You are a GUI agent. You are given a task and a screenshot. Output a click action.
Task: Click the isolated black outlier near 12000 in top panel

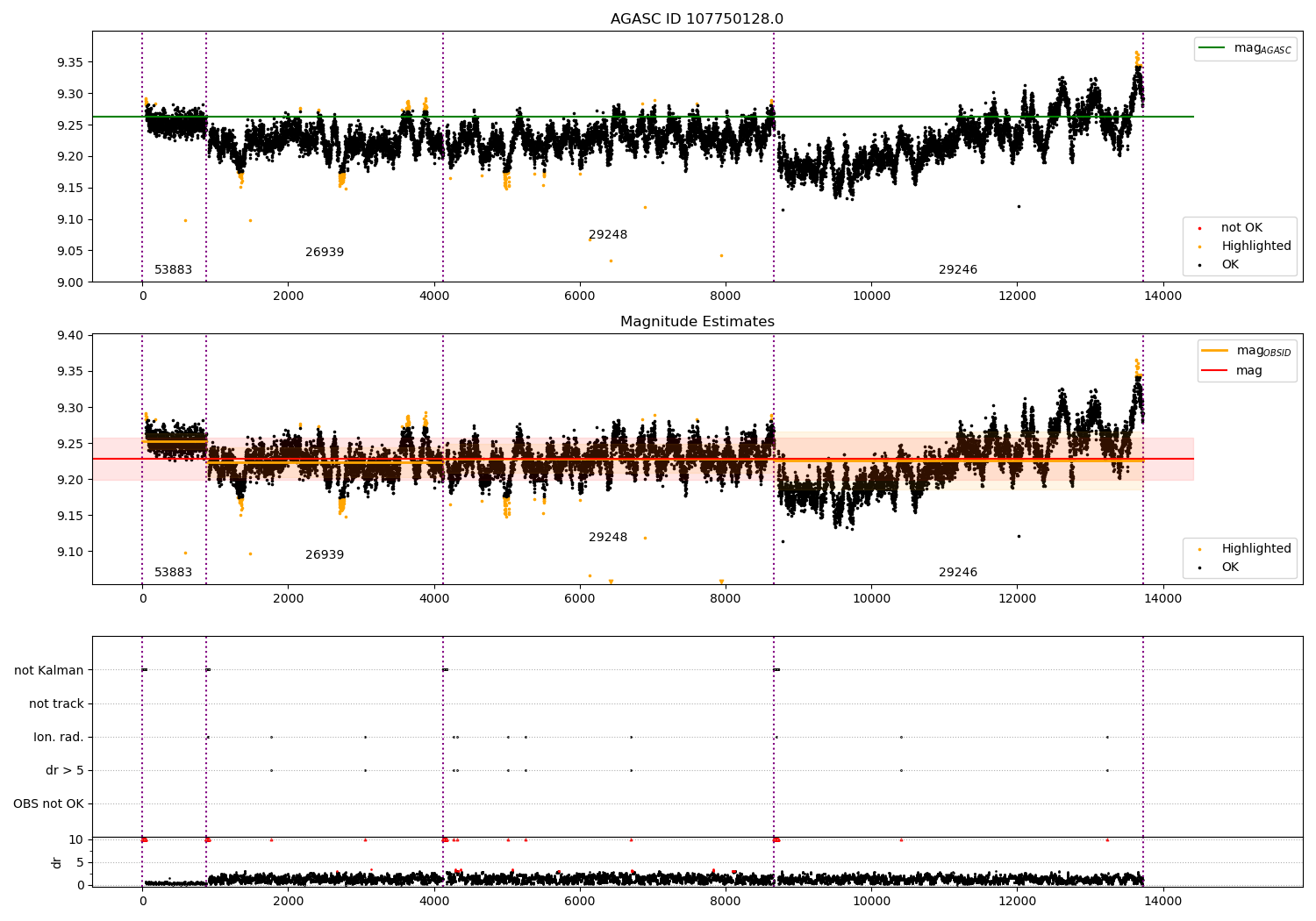[1019, 206]
